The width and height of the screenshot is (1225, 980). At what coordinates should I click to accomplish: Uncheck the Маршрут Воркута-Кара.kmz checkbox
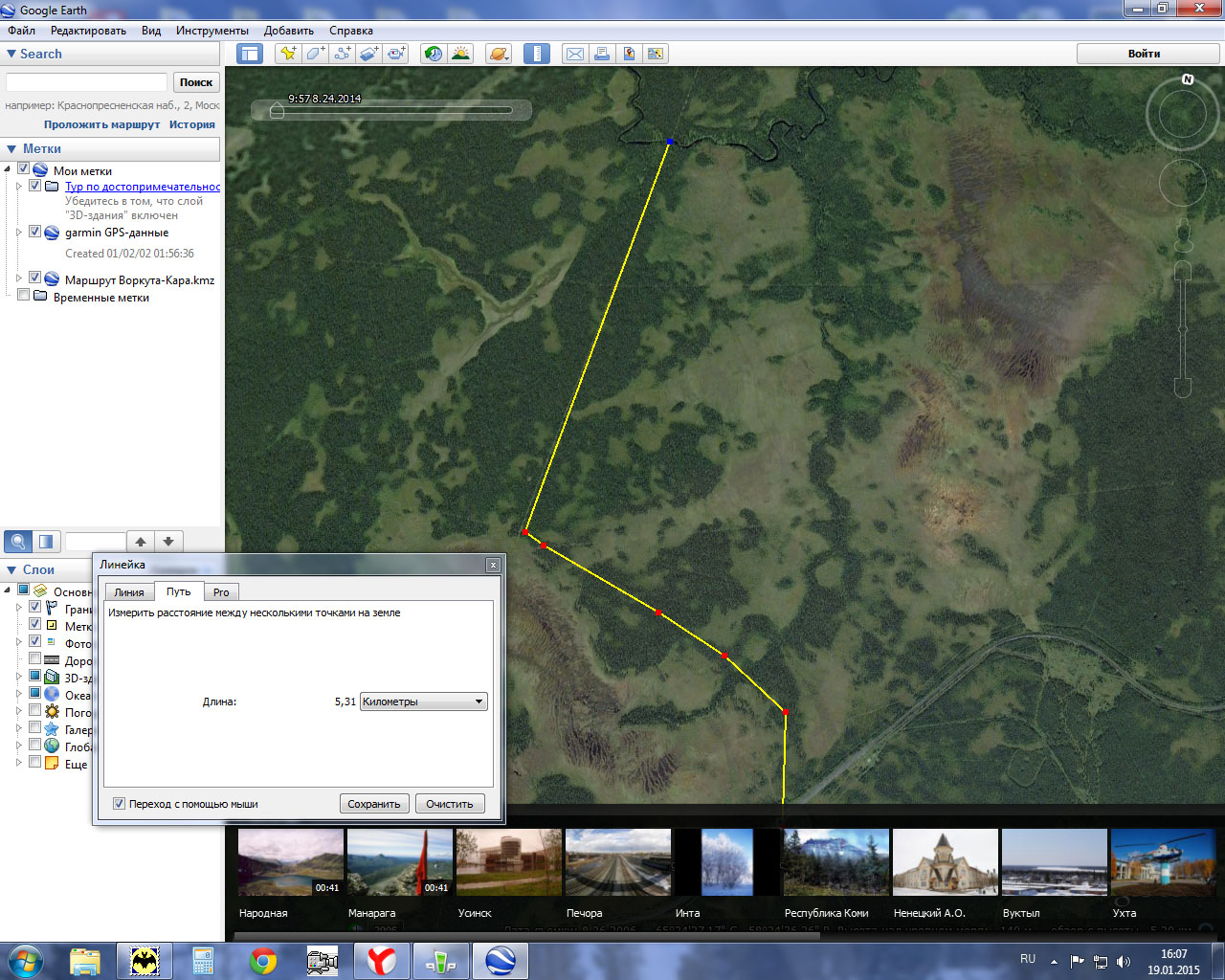click(35, 278)
